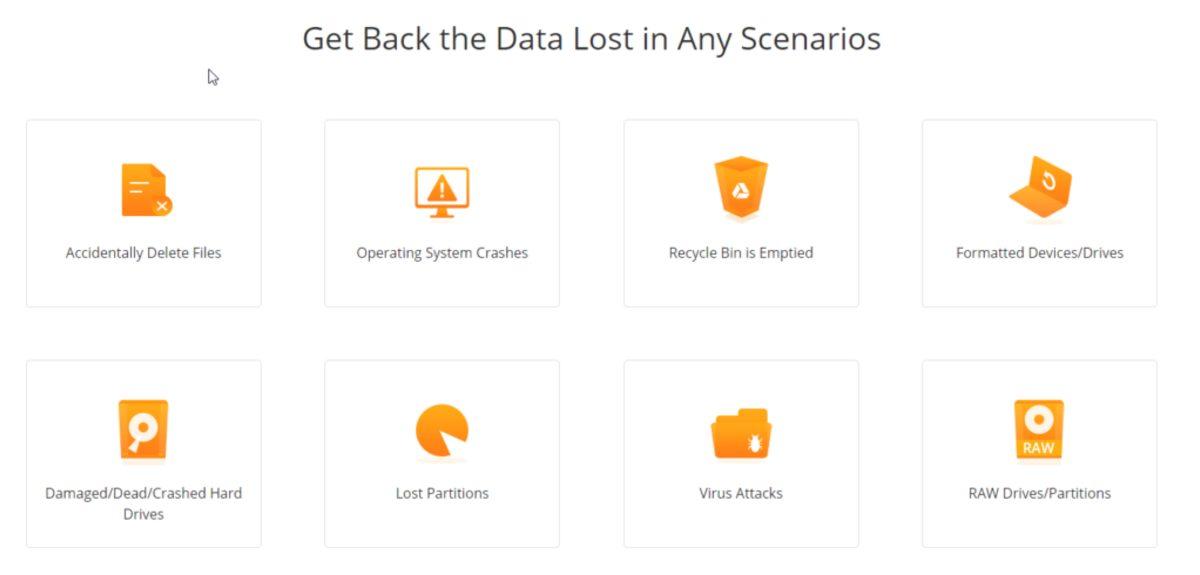Image resolution: width=1200 pixels, height=575 pixels.
Task: Open Accidentally Delete Files text label
Action: click(143, 253)
